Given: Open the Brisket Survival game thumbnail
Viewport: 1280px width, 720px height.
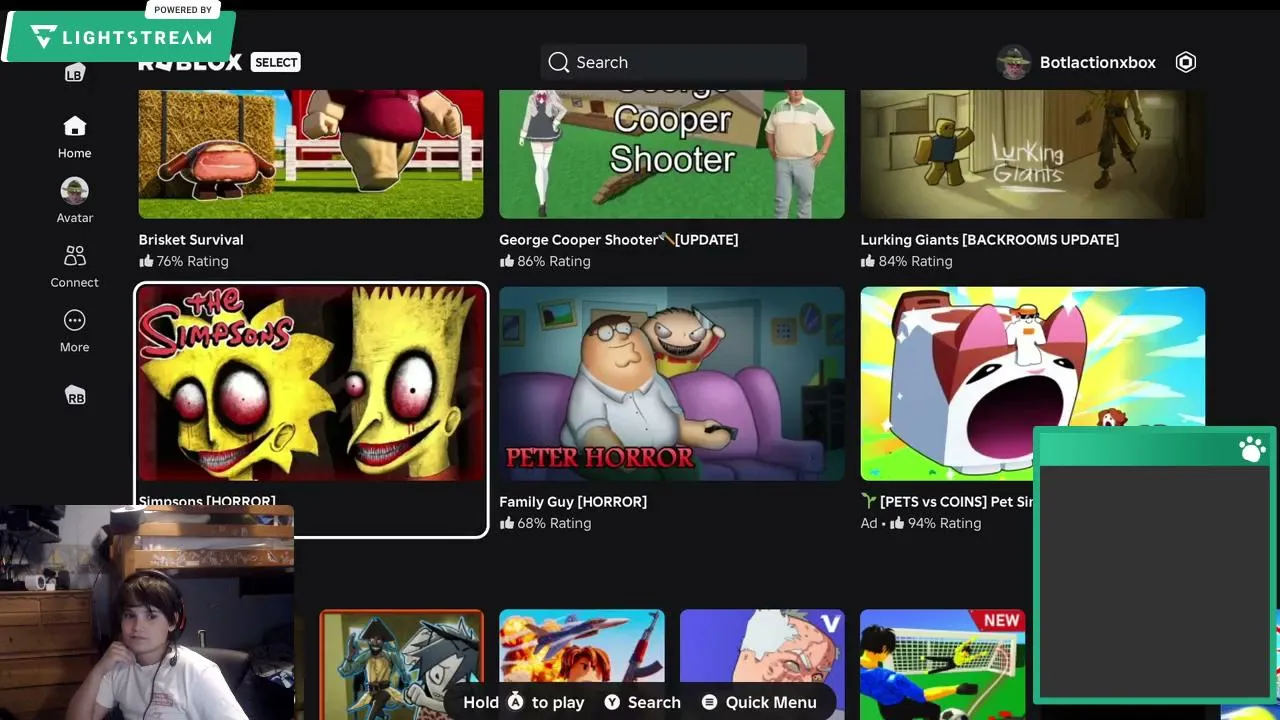Looking at the screenshot, I should (311, 154).
